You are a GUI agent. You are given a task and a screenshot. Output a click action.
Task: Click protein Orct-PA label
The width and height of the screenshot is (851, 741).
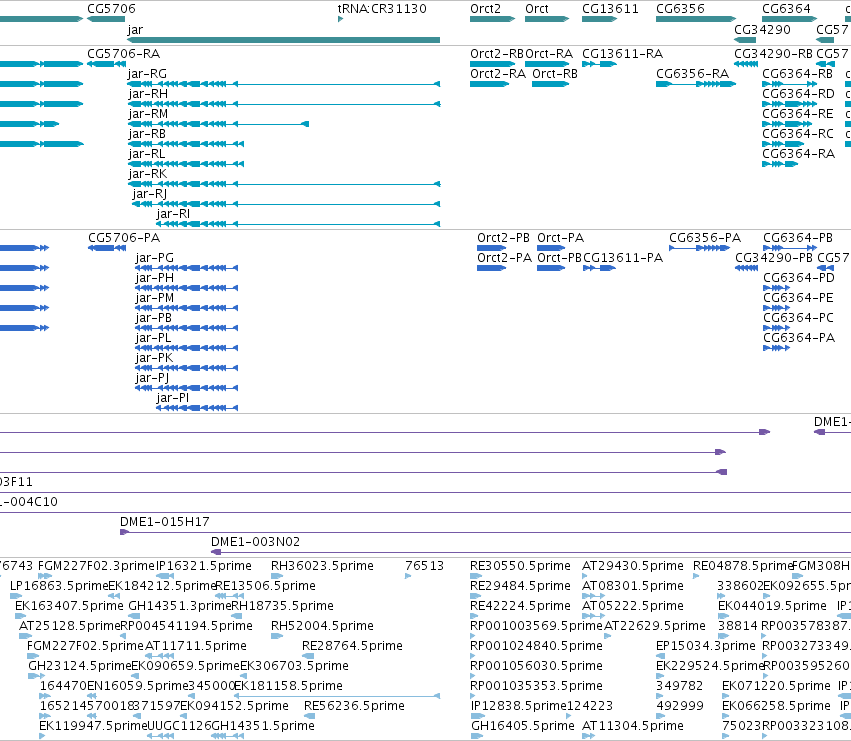tap(561, 238)
